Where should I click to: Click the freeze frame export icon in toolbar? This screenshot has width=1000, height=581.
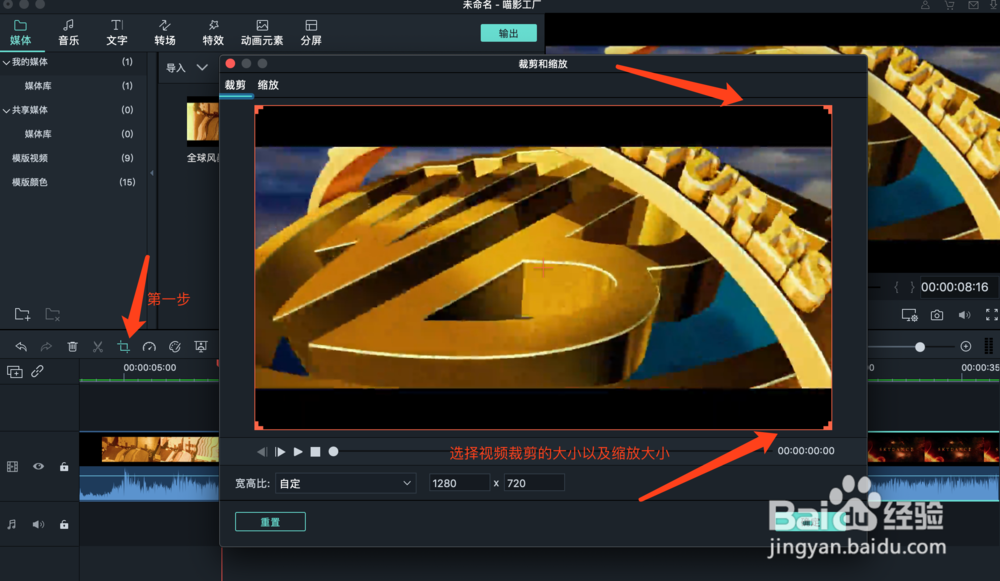coord(201,346)
